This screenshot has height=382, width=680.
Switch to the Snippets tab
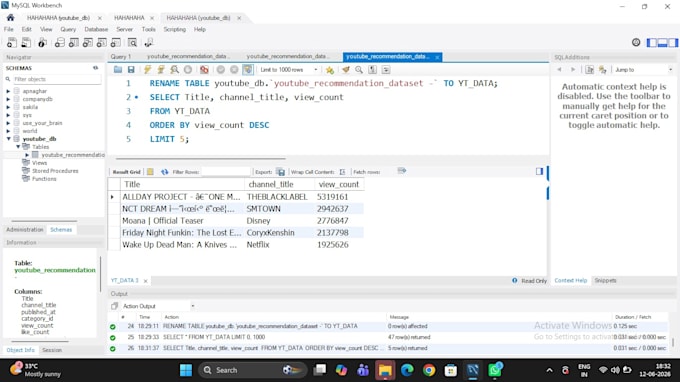click(x=605, y=281)
